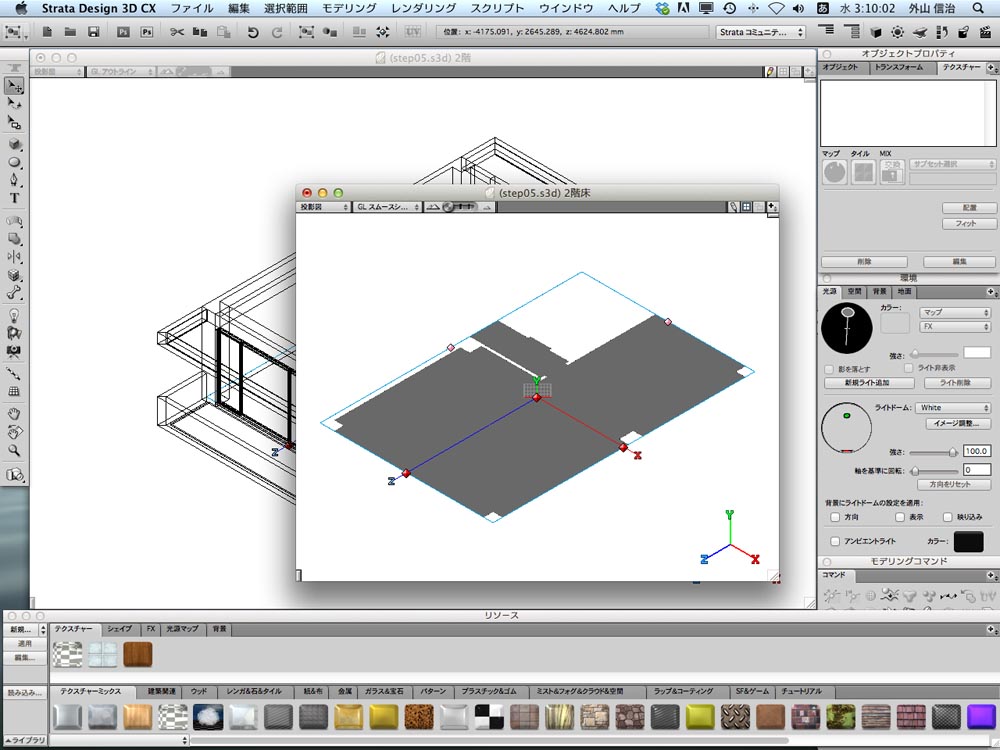This screenshot has height=750, width=1000.
Task: Create a new document with the toolbar icon
Action: [47, 31]
